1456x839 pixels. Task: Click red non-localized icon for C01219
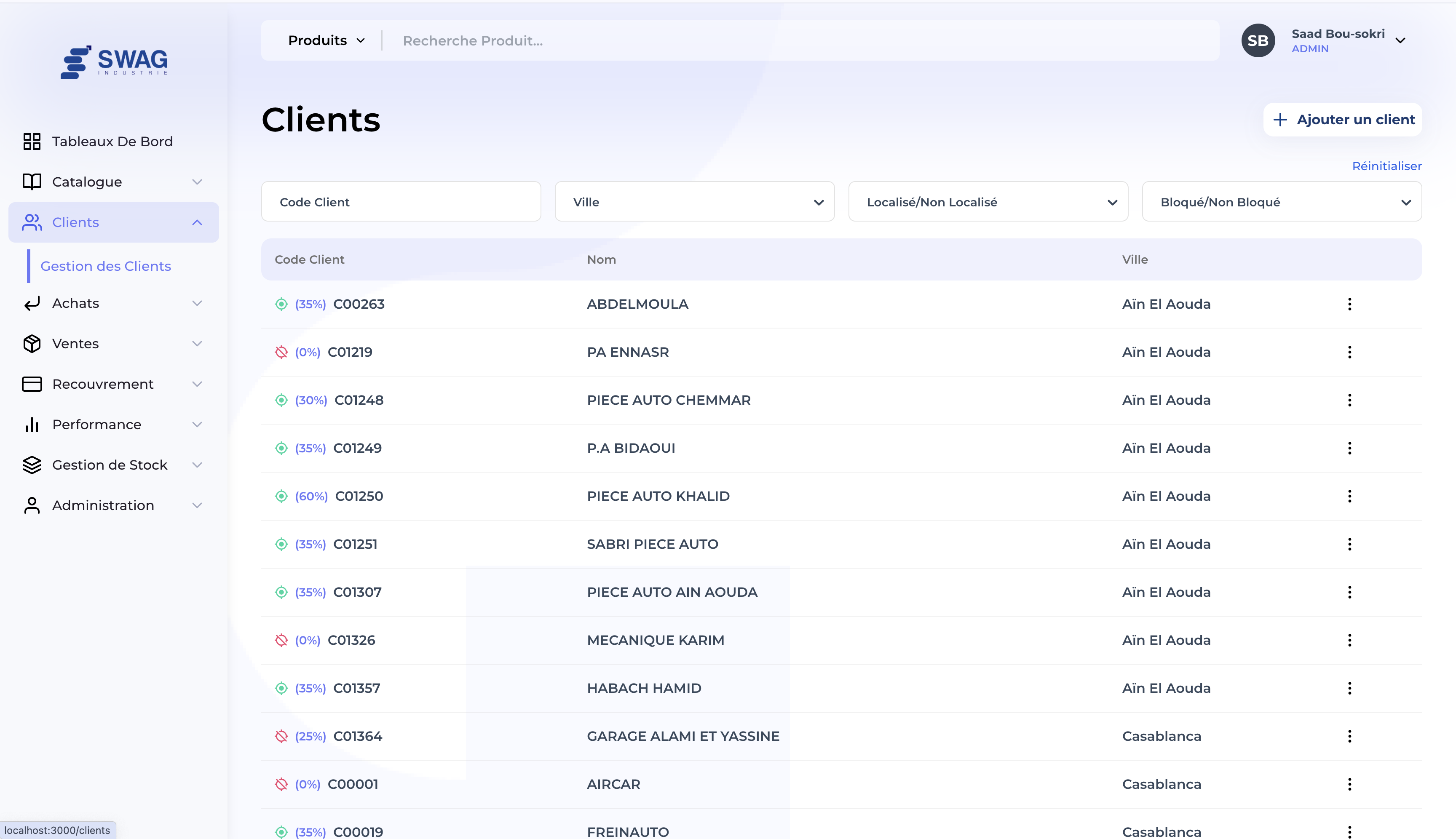point(281,352)
